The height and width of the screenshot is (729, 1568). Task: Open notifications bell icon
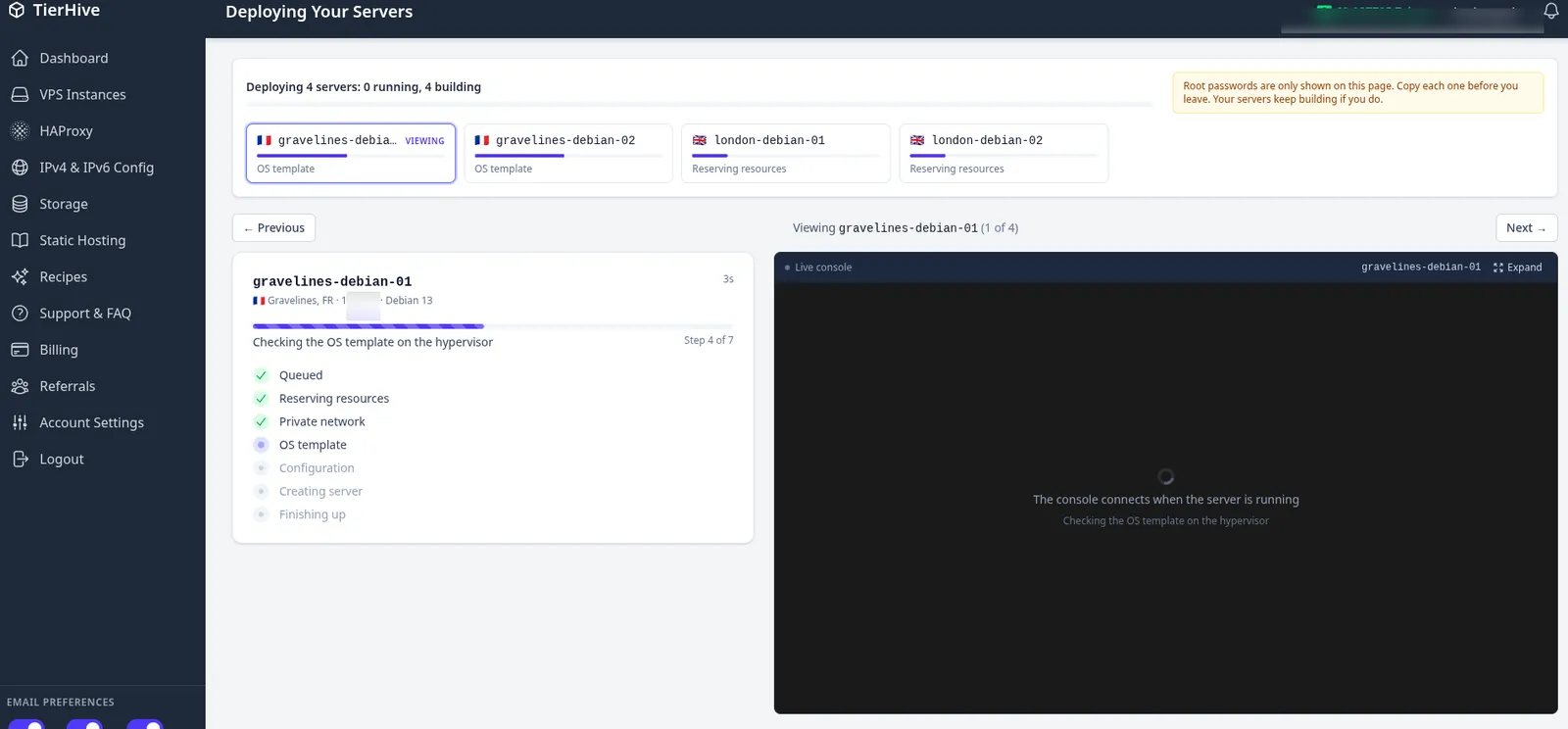1551,11
